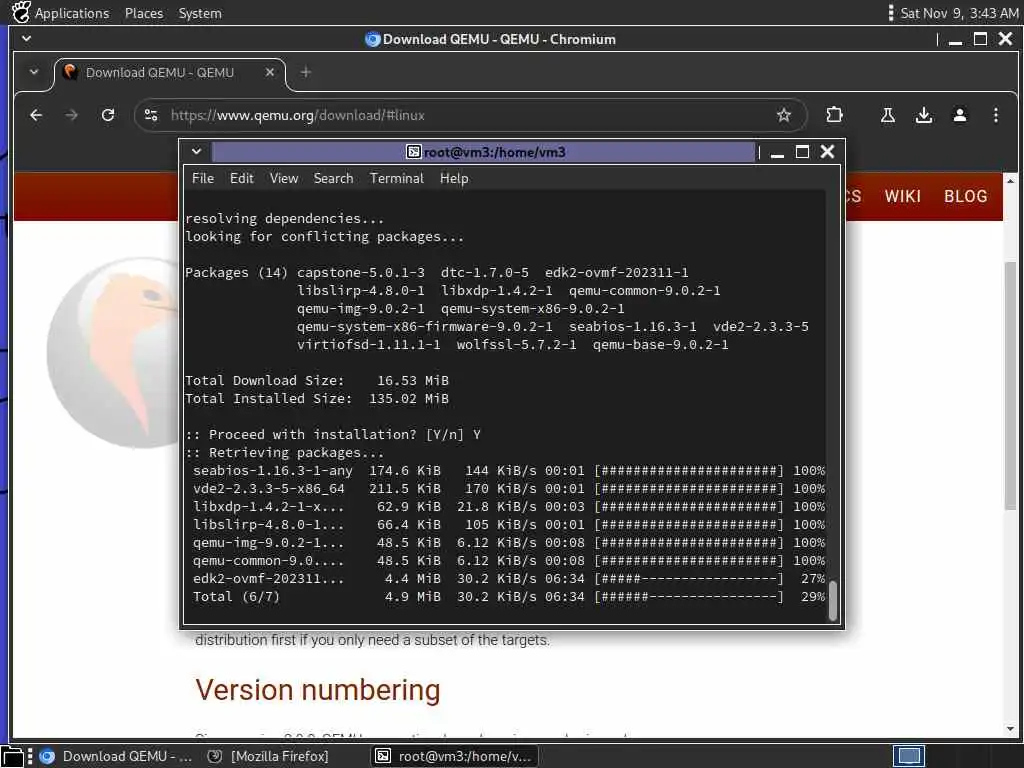Minimize the Chromium window
The image size is (1024, 768).
point(955,40)
